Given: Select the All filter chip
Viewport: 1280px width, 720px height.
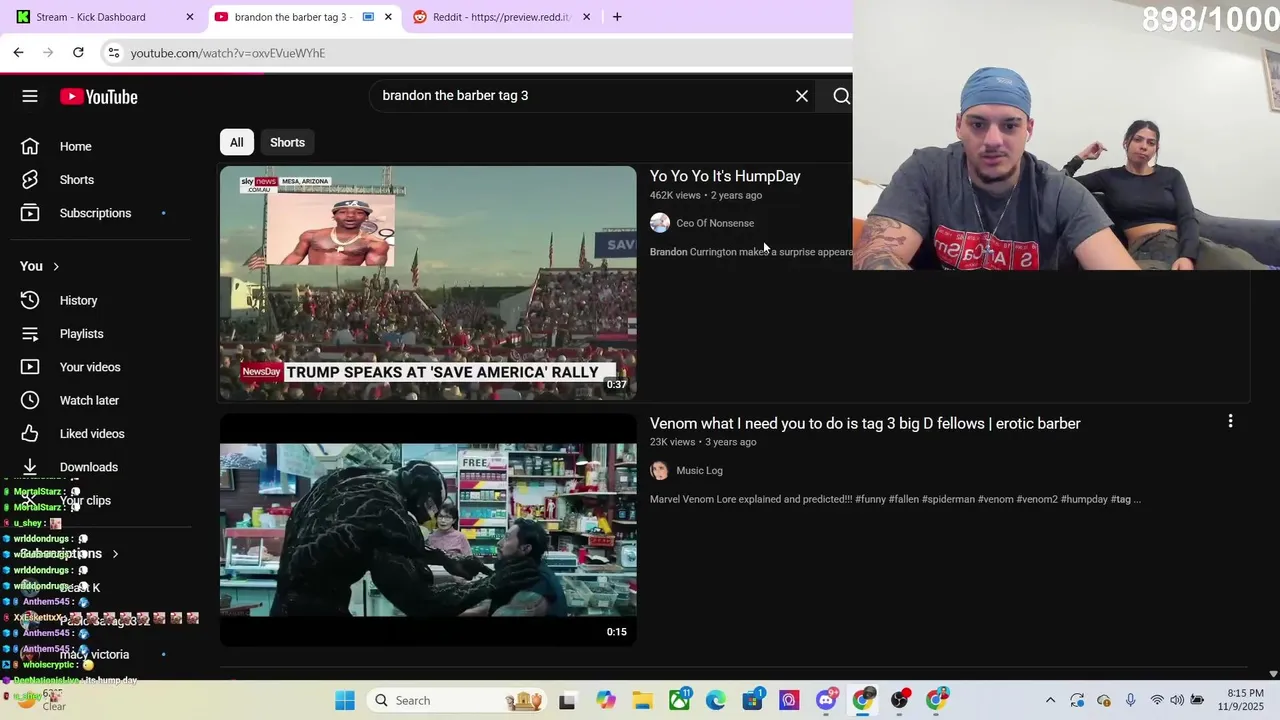Looking at the screenshot, I should coord(237,142).
